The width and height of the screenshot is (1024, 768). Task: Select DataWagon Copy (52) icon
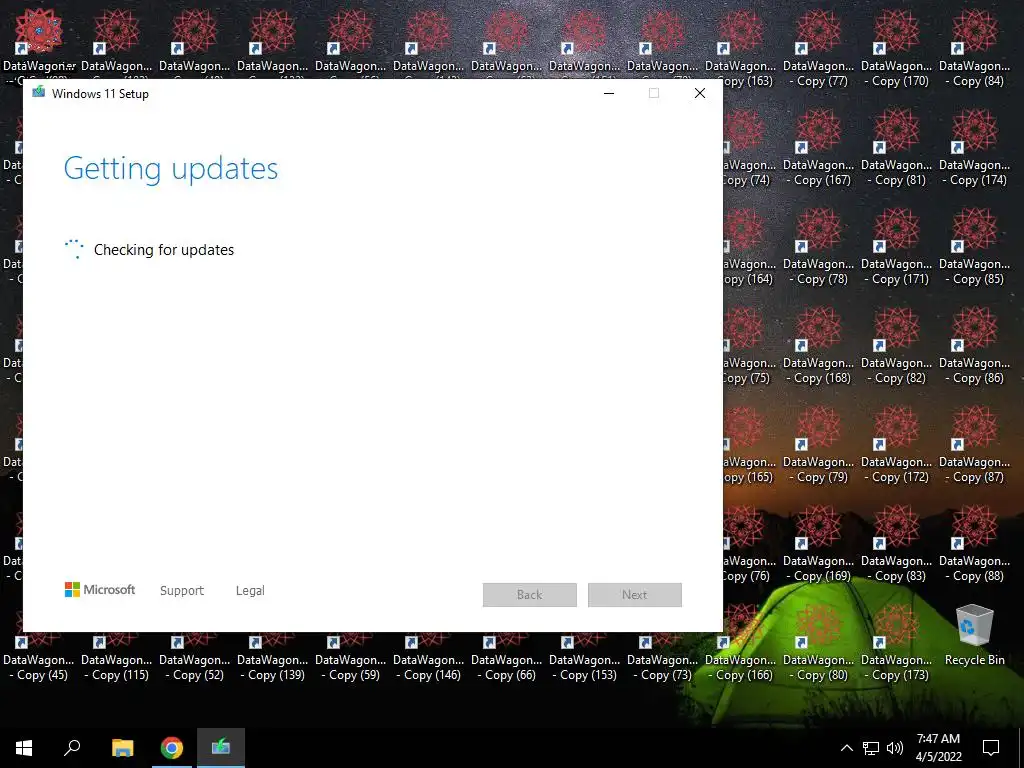(x=195, y=656)
